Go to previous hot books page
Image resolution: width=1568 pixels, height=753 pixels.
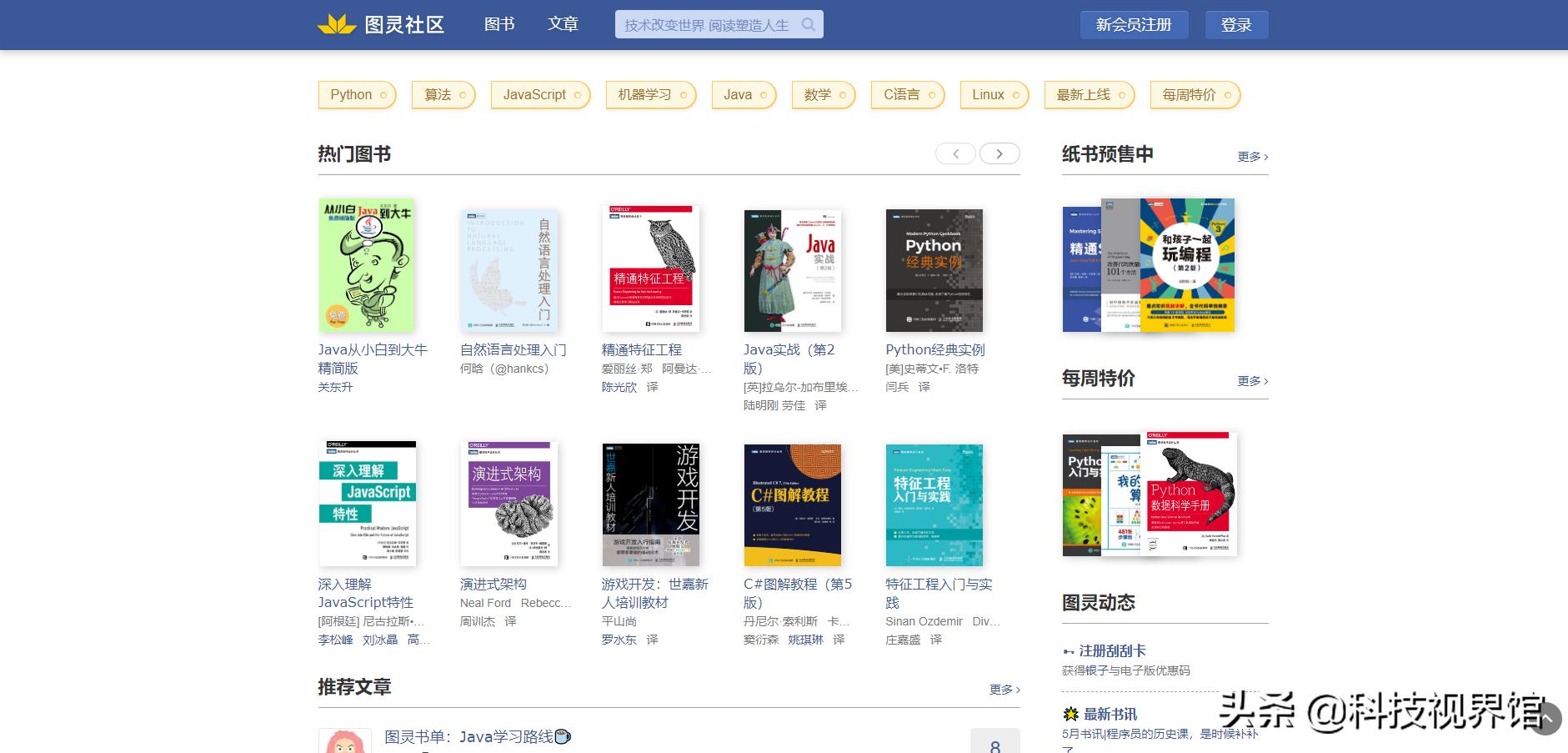pyautogui.click(x=955, y=153)
